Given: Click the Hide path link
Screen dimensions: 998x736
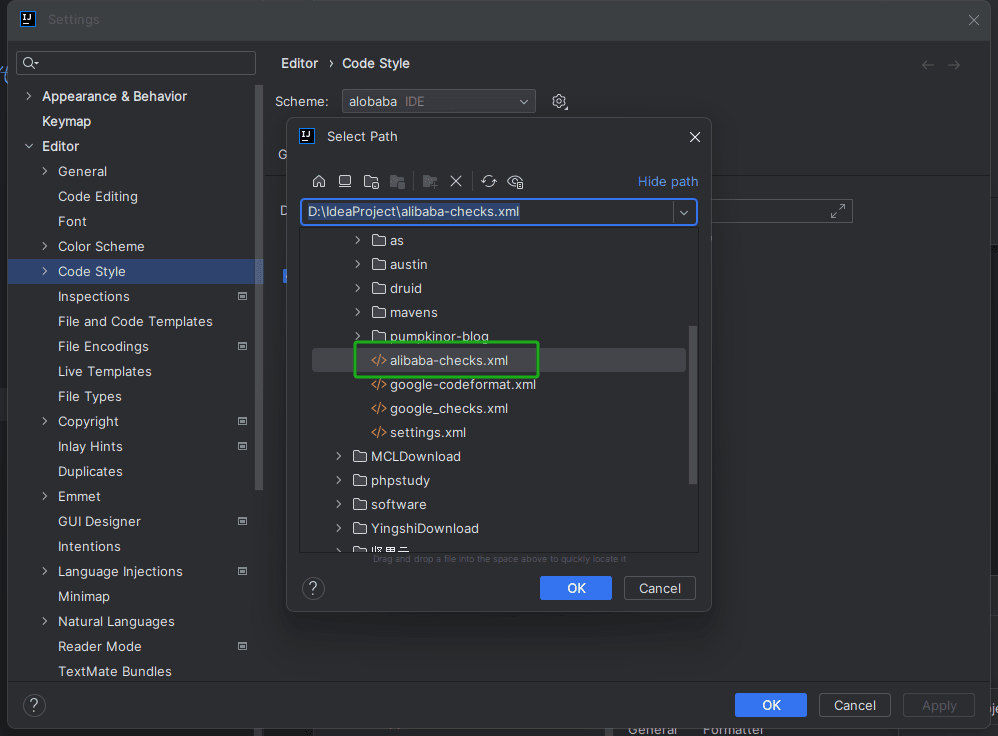Looking at the screenshot, I should point(668,181).
